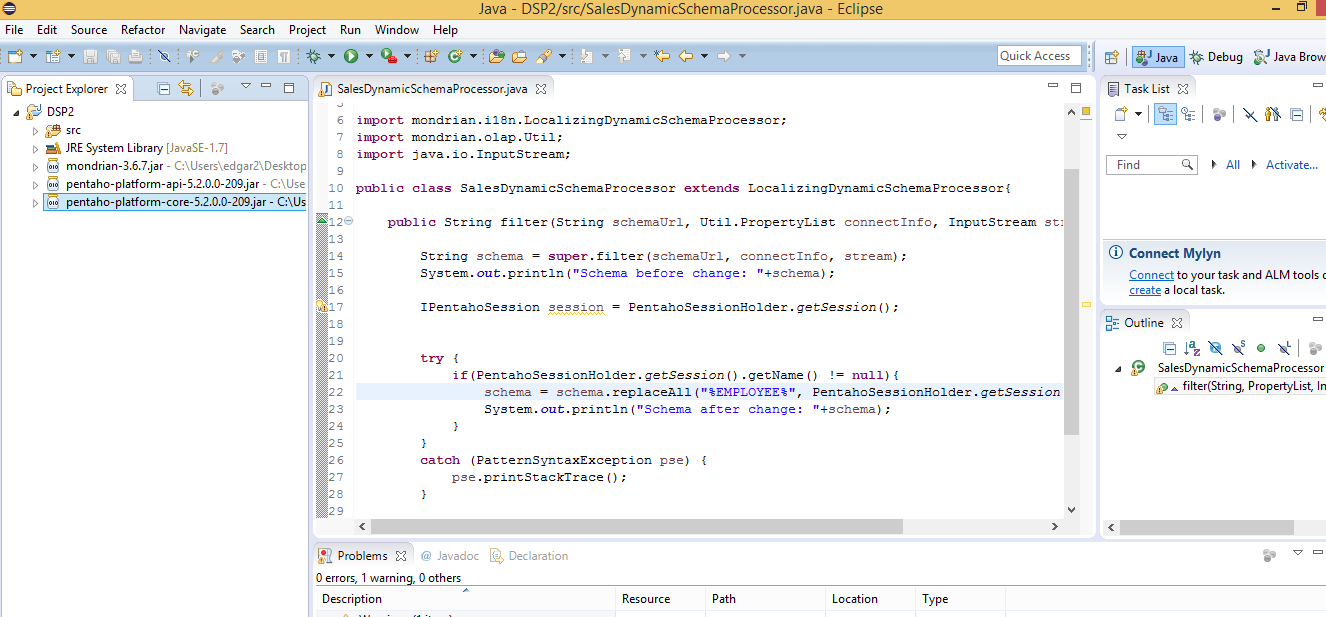Collapse All in Project Explorer toolbar
1326x617 pixels.
click(164, 88)
